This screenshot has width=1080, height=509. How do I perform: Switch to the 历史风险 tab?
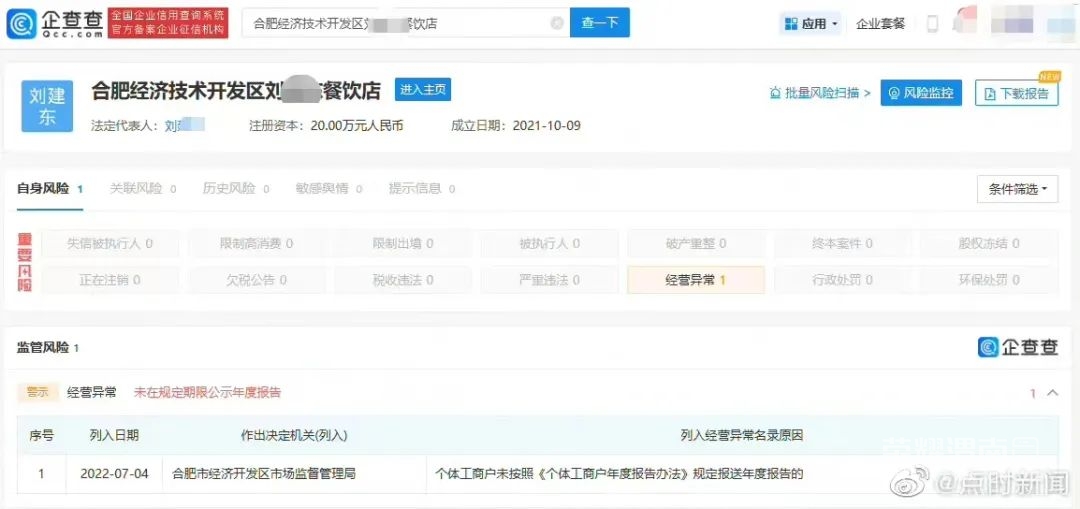pyautogui.click(x=236, y=189)
